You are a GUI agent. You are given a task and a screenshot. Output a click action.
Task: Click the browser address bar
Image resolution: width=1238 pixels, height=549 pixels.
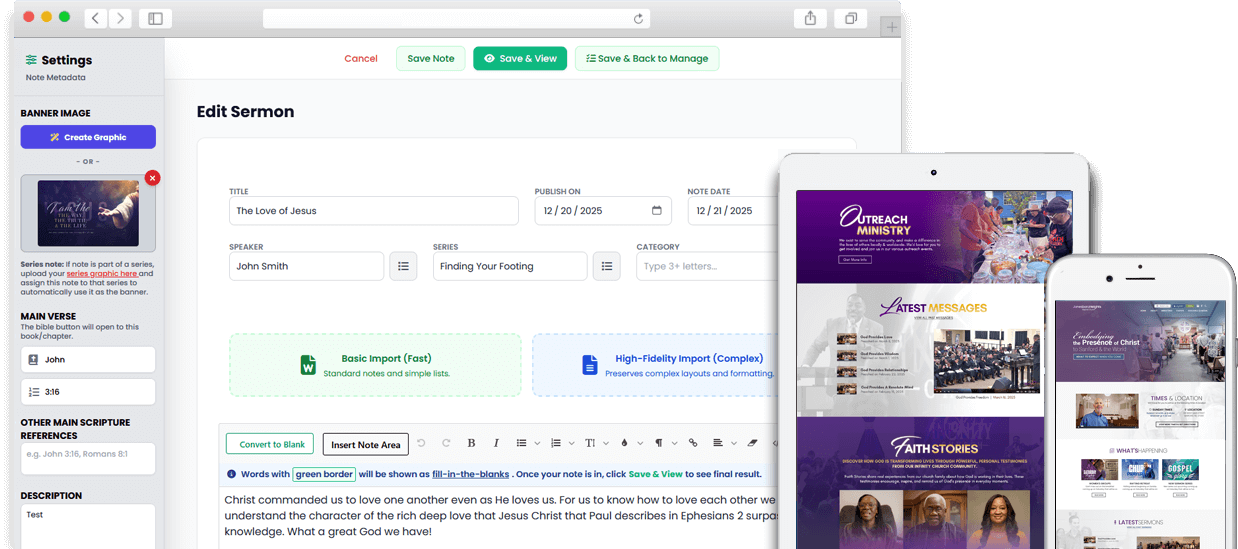coord(456,18)
